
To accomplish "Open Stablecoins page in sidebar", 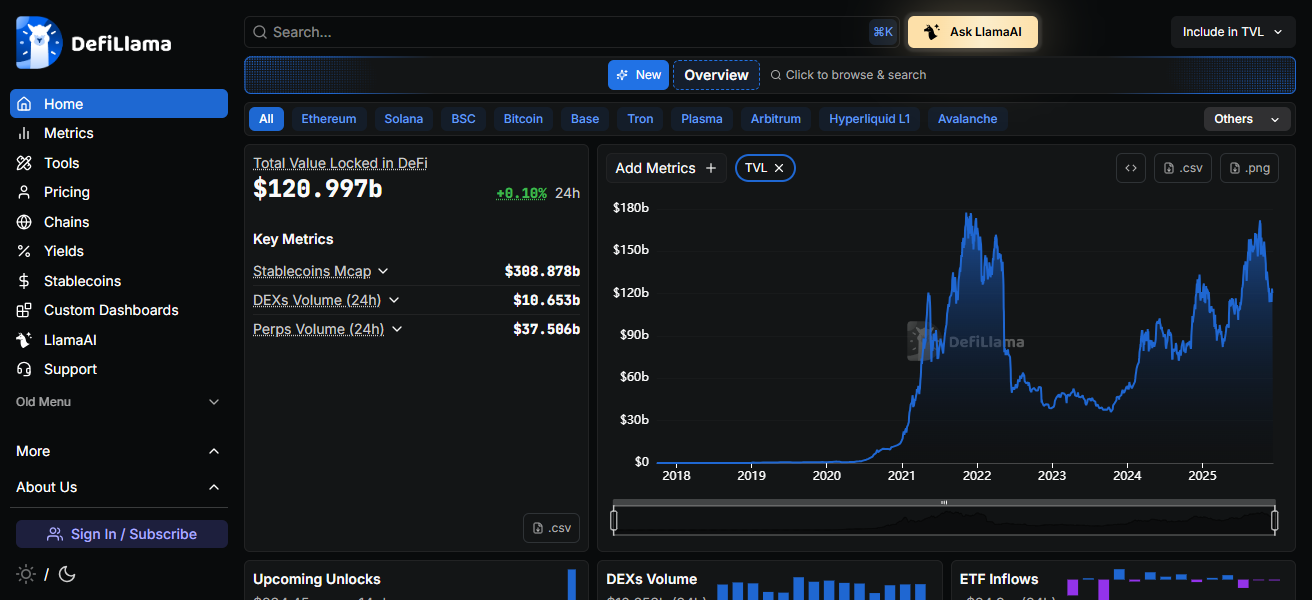I will point(82,281).
